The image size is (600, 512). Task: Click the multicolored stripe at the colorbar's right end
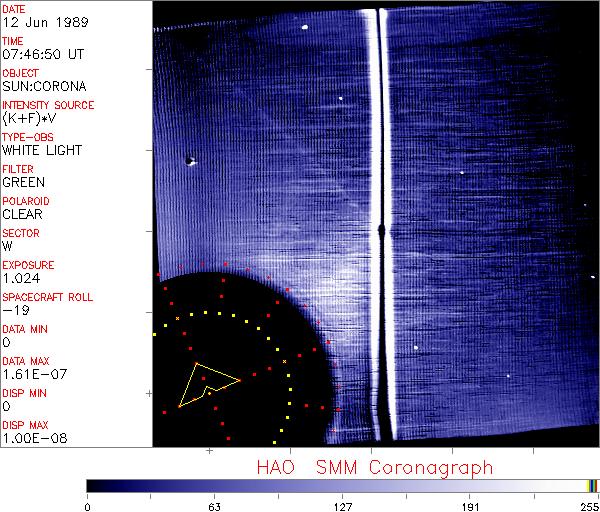pos(592,485)
